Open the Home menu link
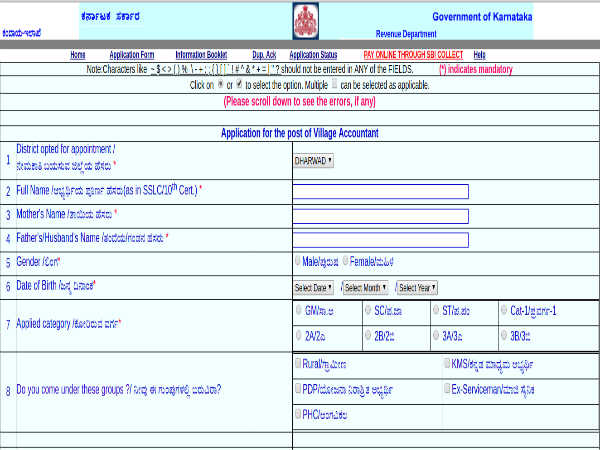Viewport: 600px width, 450px height. click(78, 55)
